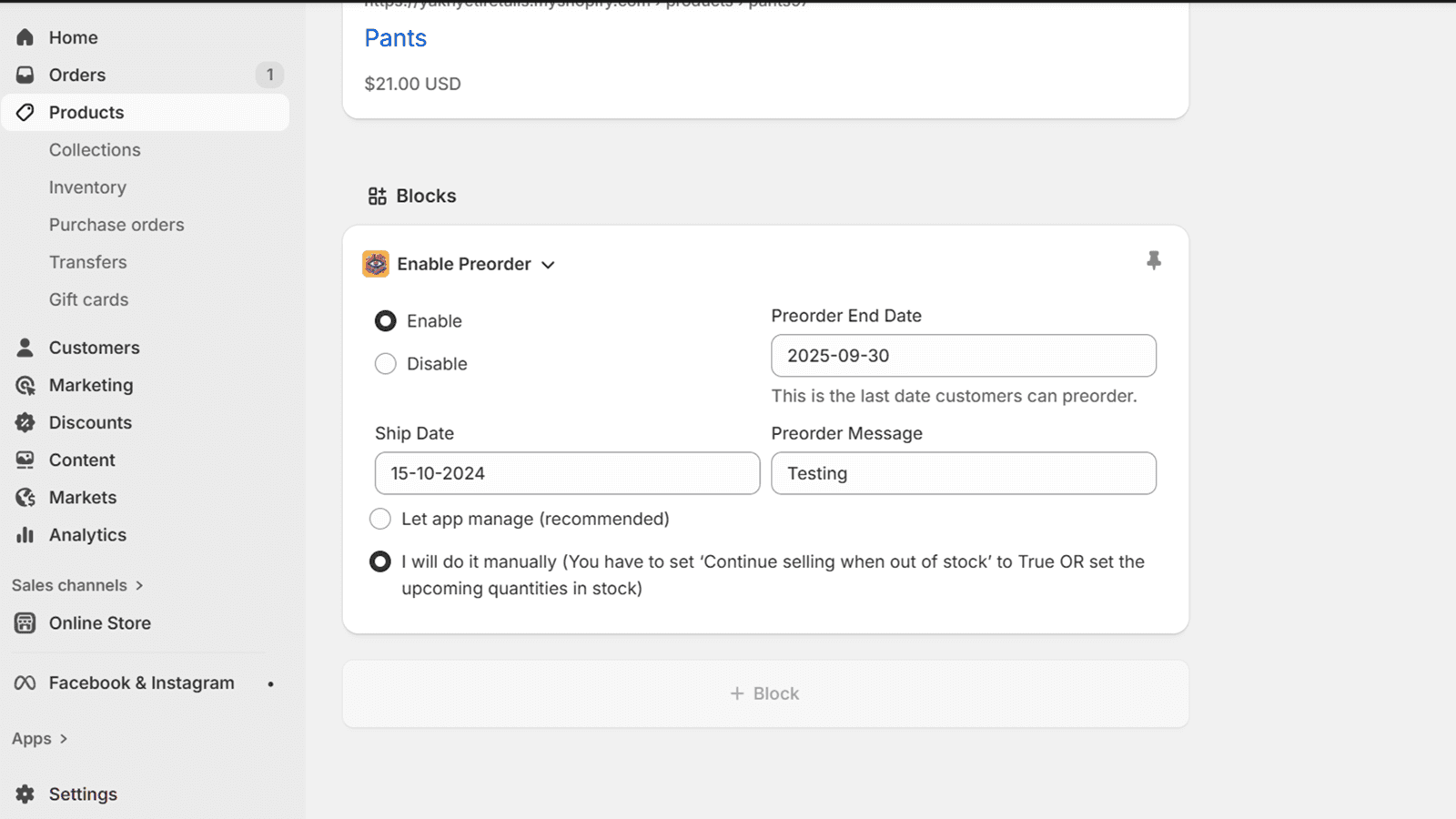This screenshot has height=819, width=1456.
Task: Go to Inventory in sidebar menu
Action: [87, 187]
